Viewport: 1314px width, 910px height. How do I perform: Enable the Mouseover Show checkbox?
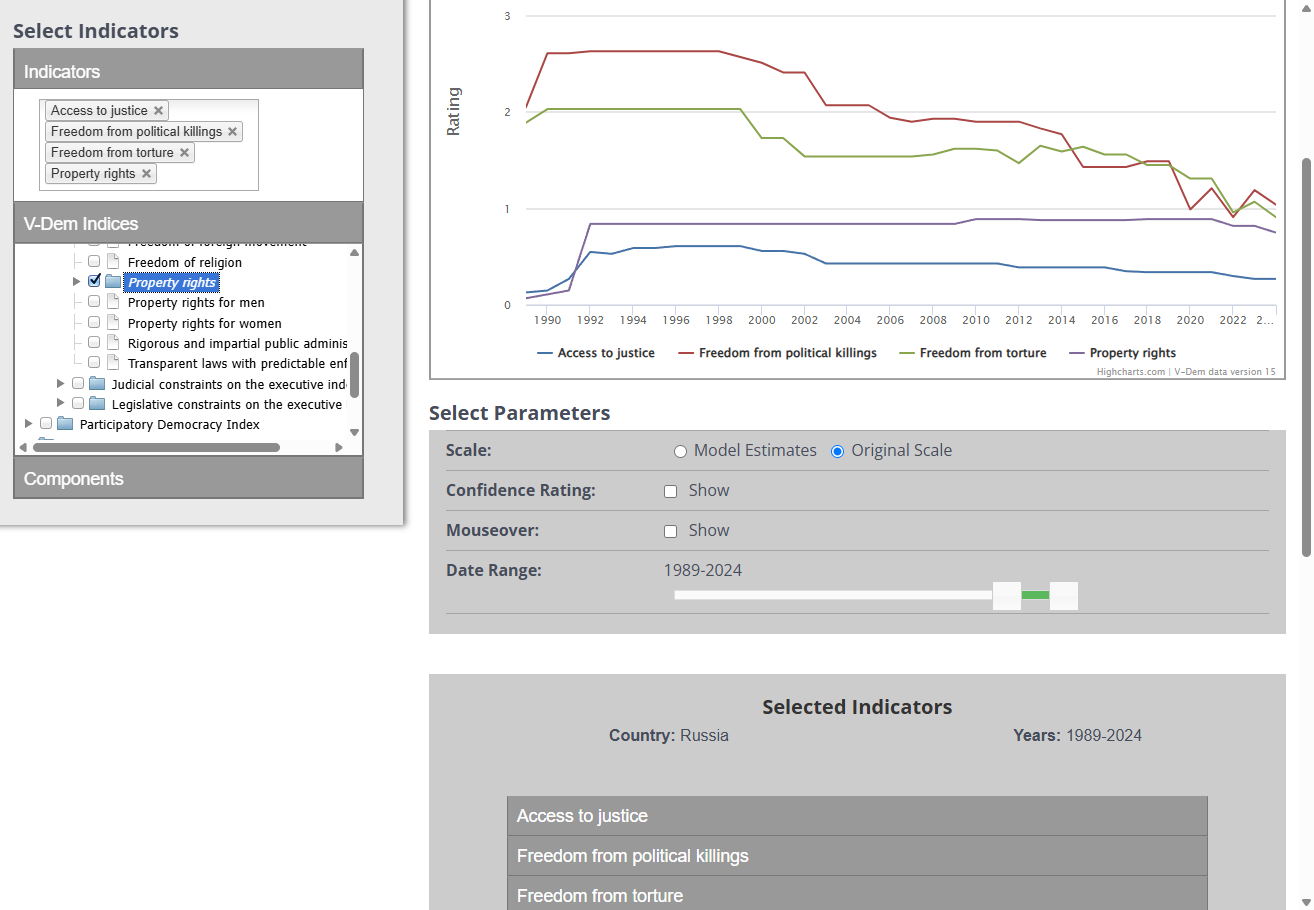(x=671, y=531)
